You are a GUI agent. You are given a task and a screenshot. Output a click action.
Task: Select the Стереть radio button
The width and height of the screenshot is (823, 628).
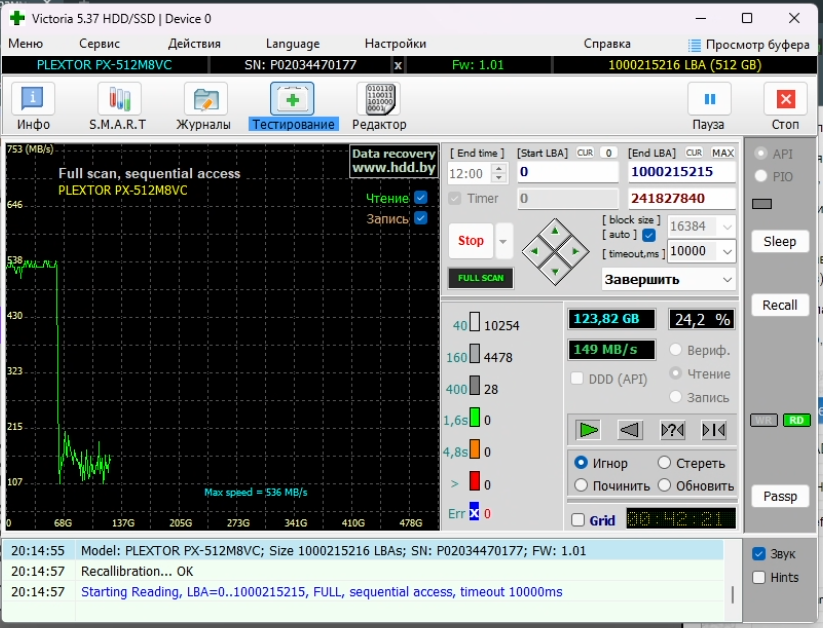664,463
